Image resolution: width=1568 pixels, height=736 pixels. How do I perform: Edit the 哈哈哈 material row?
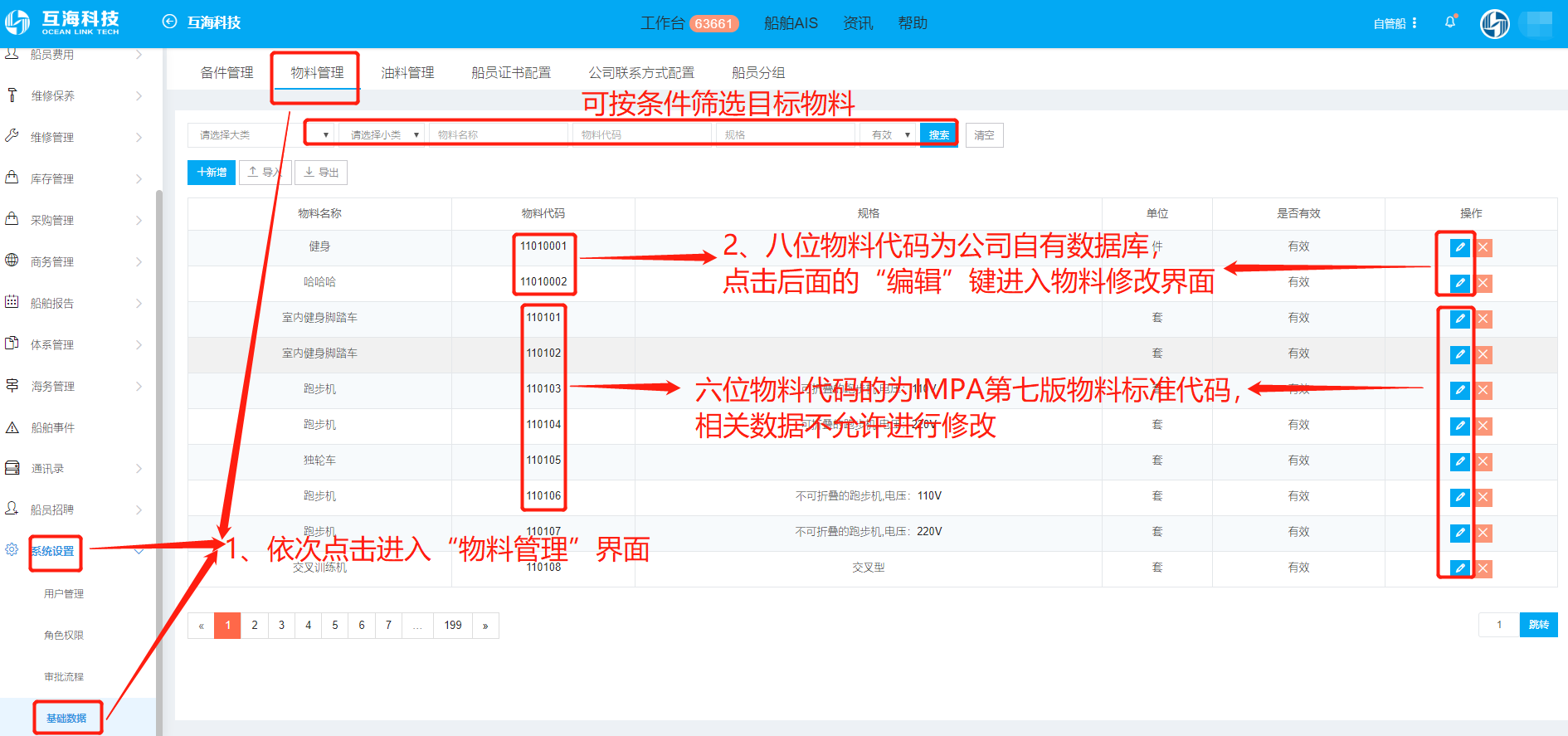click(x=1460, y=283)
